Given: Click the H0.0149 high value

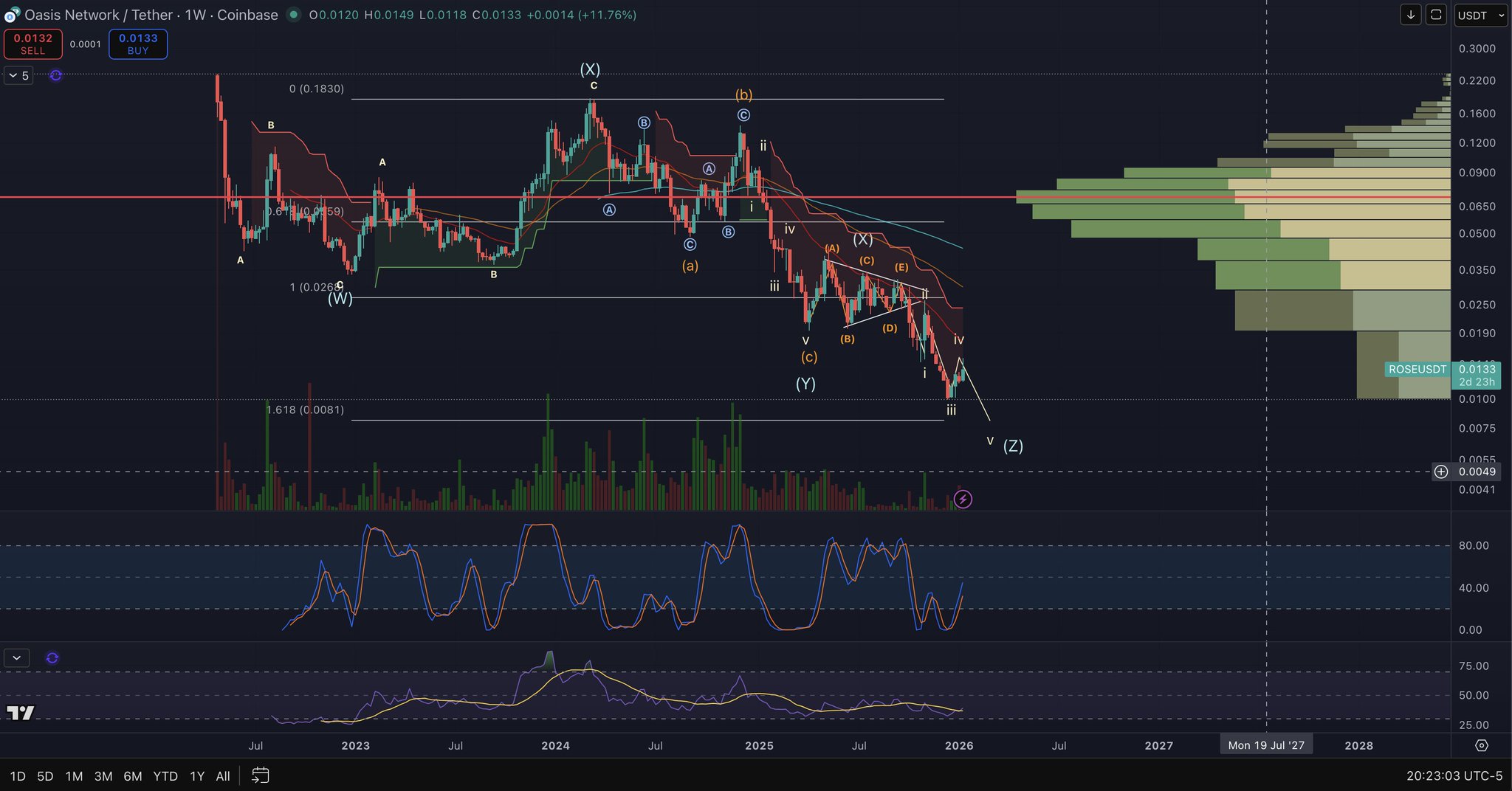Looking at the screenshot, I should (x=388, y=15).
